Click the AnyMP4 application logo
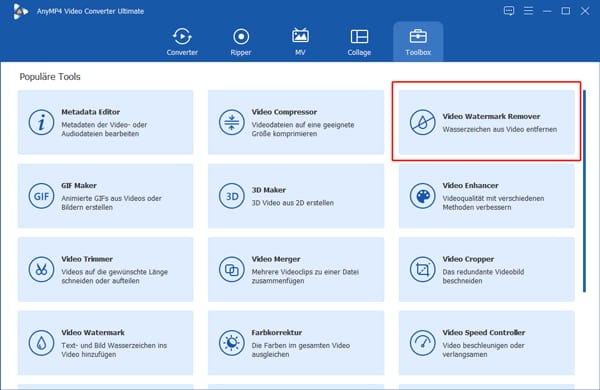The width and height of the screenshot is (600, 390). [20, 11]
